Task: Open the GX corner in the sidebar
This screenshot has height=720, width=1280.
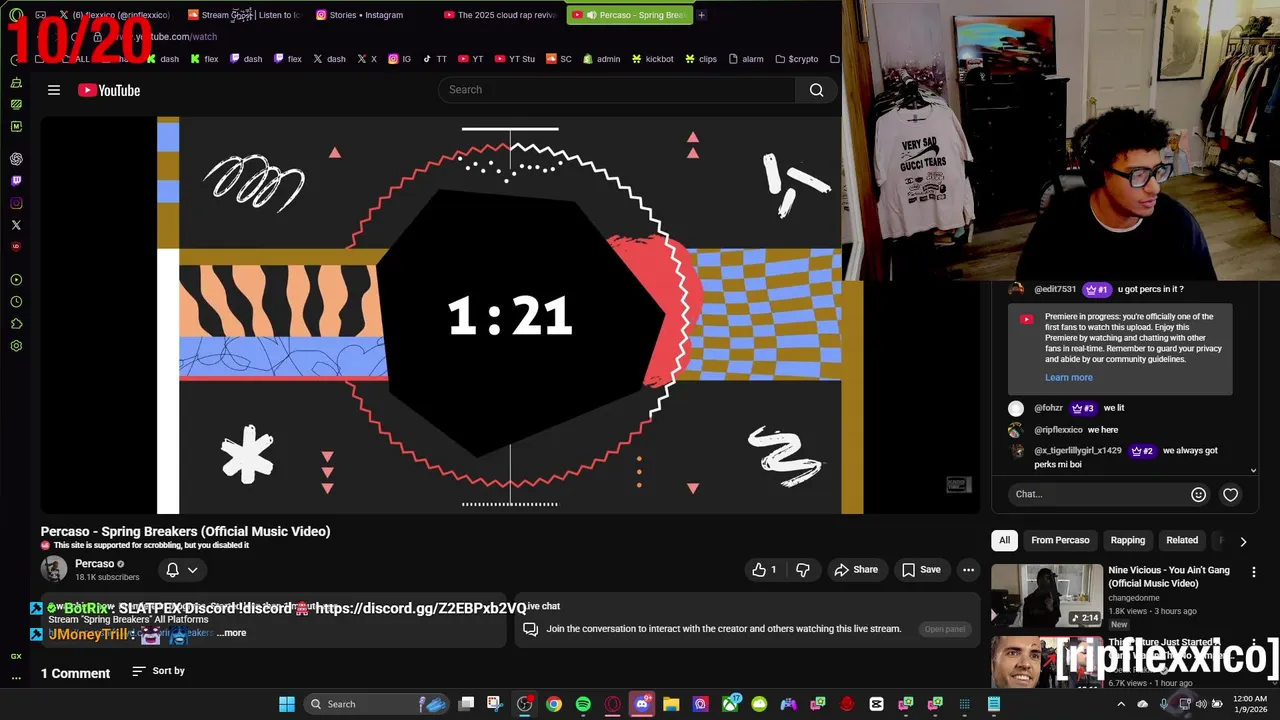Action: tap(16, 656)
